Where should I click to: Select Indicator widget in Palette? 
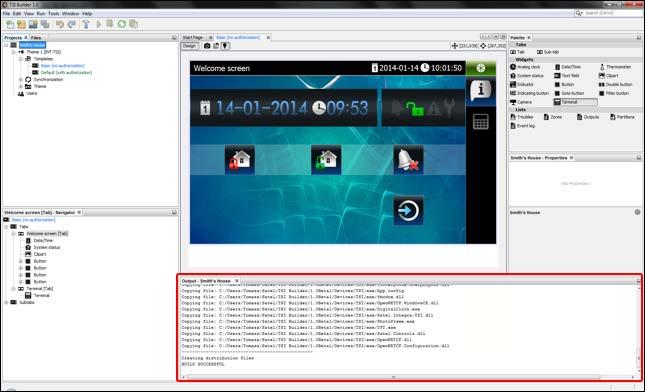522,84
